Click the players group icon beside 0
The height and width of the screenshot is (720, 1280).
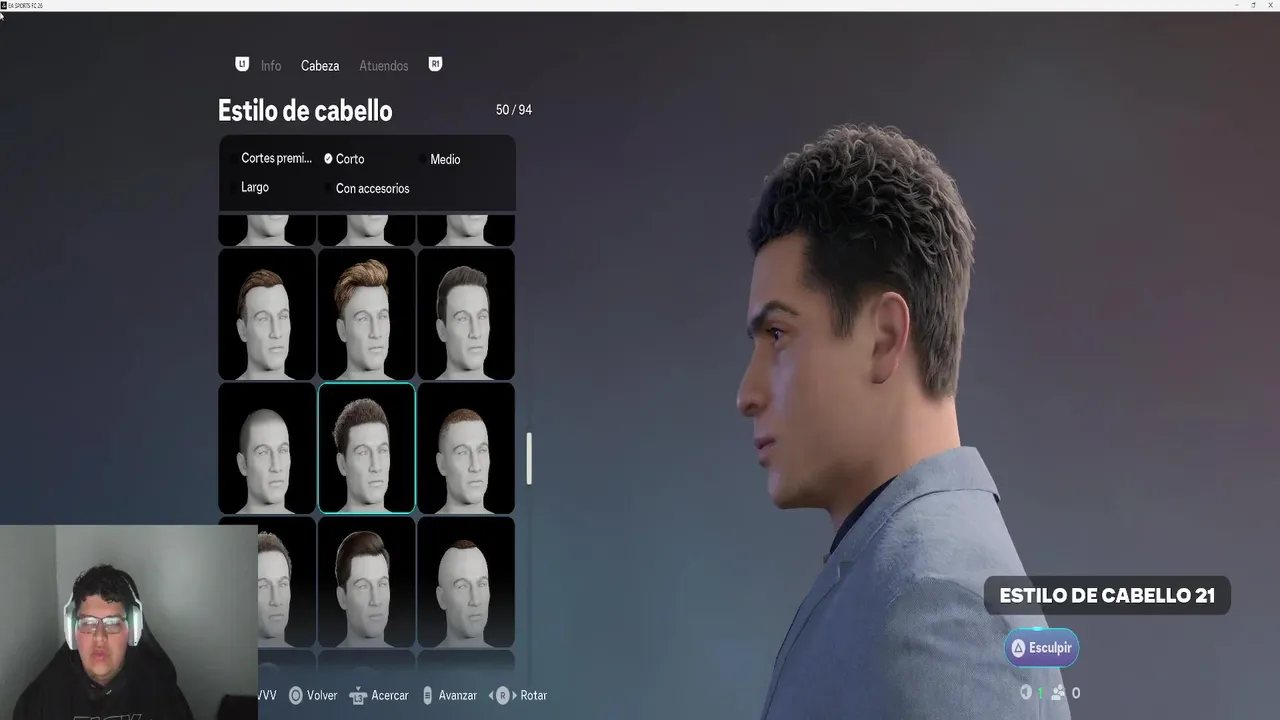pos(1058,692)
